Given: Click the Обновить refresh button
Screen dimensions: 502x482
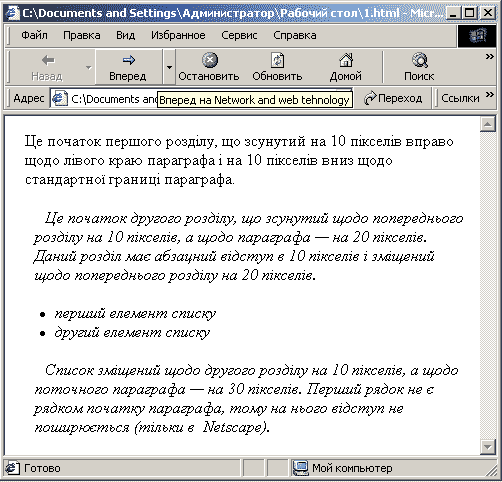Looking at the screenshot, I should [277, 68].
